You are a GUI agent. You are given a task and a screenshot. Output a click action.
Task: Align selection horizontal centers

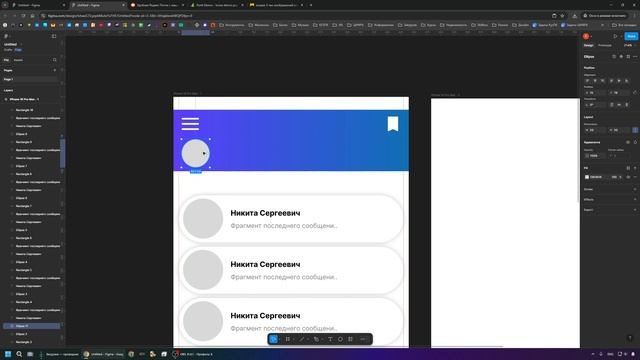point(595,81)
